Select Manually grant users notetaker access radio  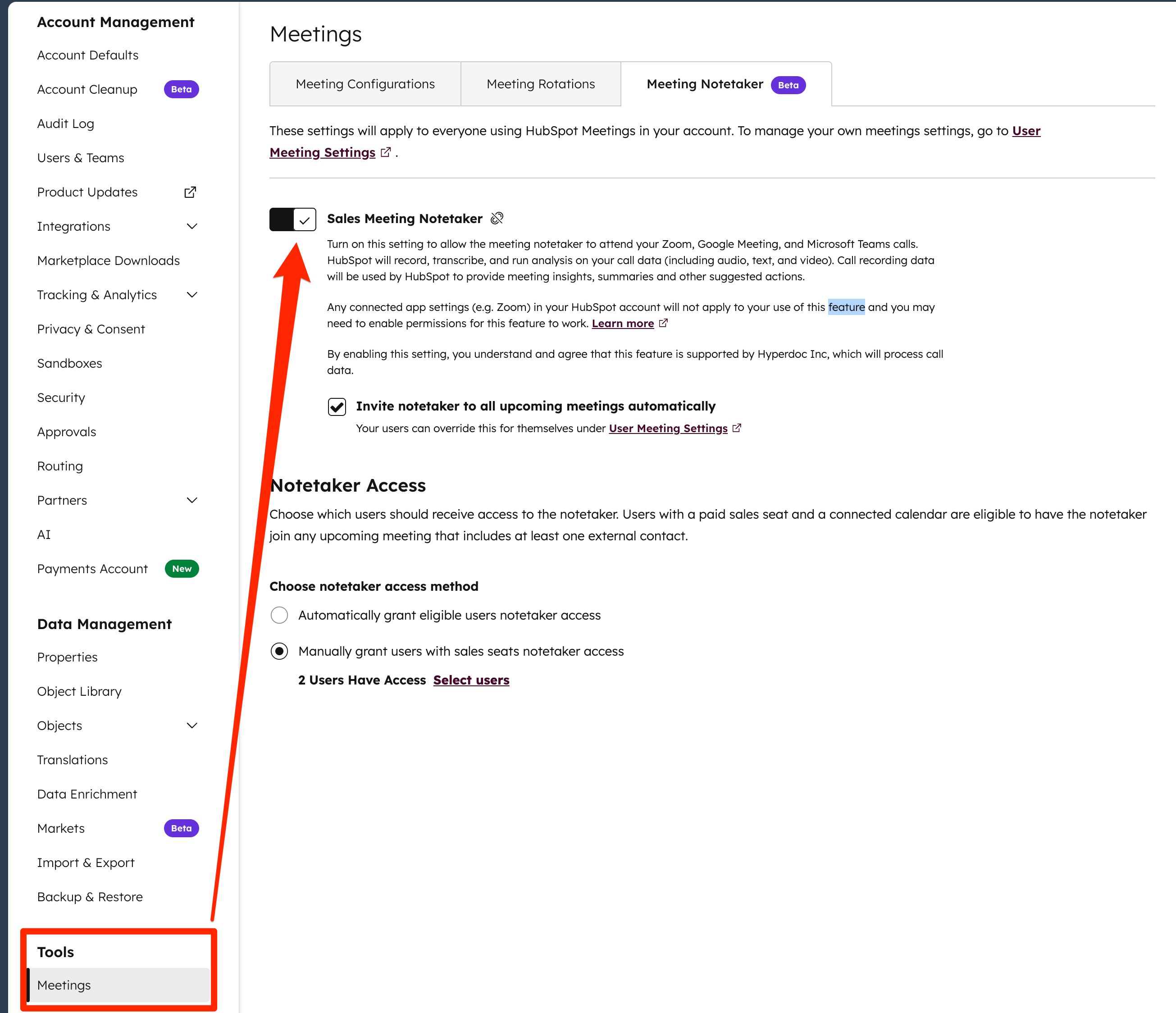tap(279, 651)
